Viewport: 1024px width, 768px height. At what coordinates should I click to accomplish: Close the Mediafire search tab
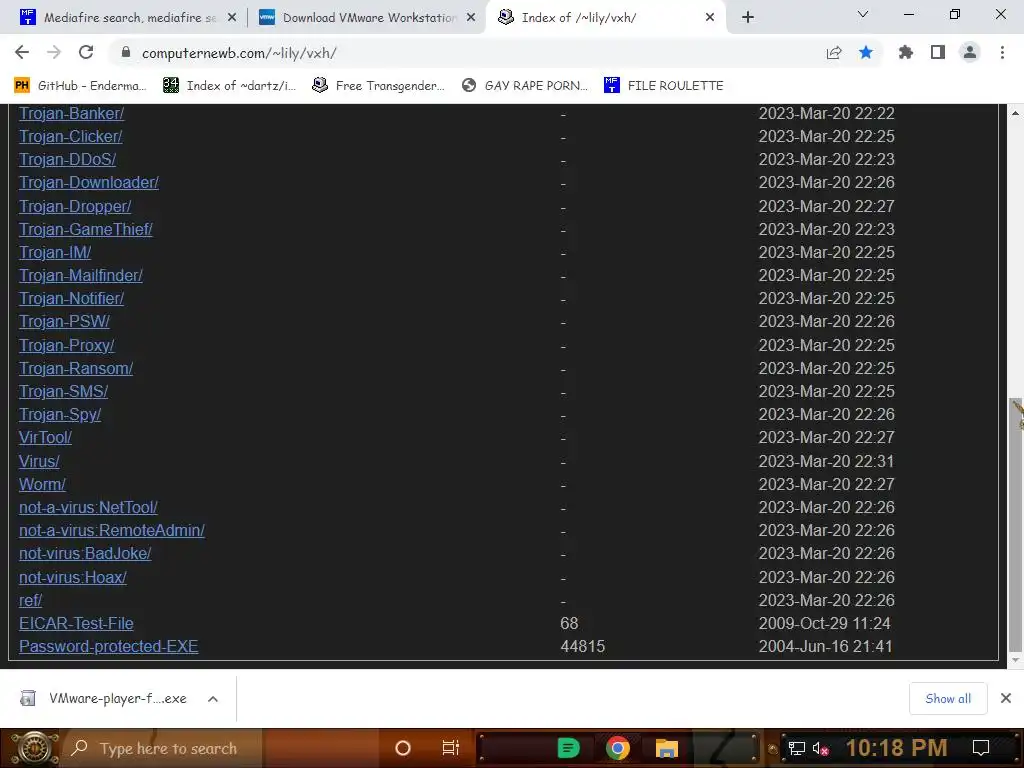click(232, 18)
